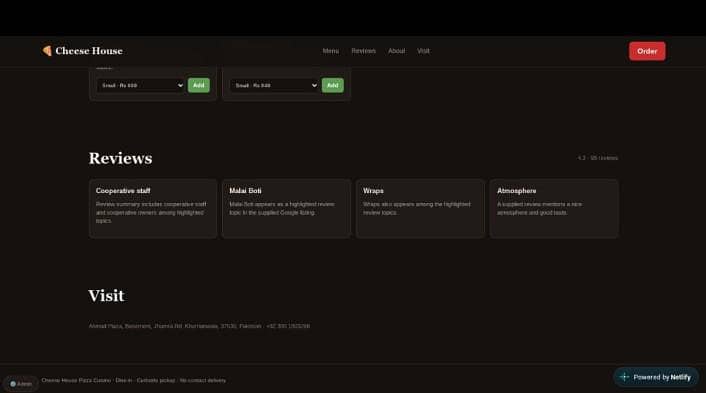The height and width of the screenshot is (393, 706).
Task: Open the second card's size selector
Action: [x=274, y=85]
